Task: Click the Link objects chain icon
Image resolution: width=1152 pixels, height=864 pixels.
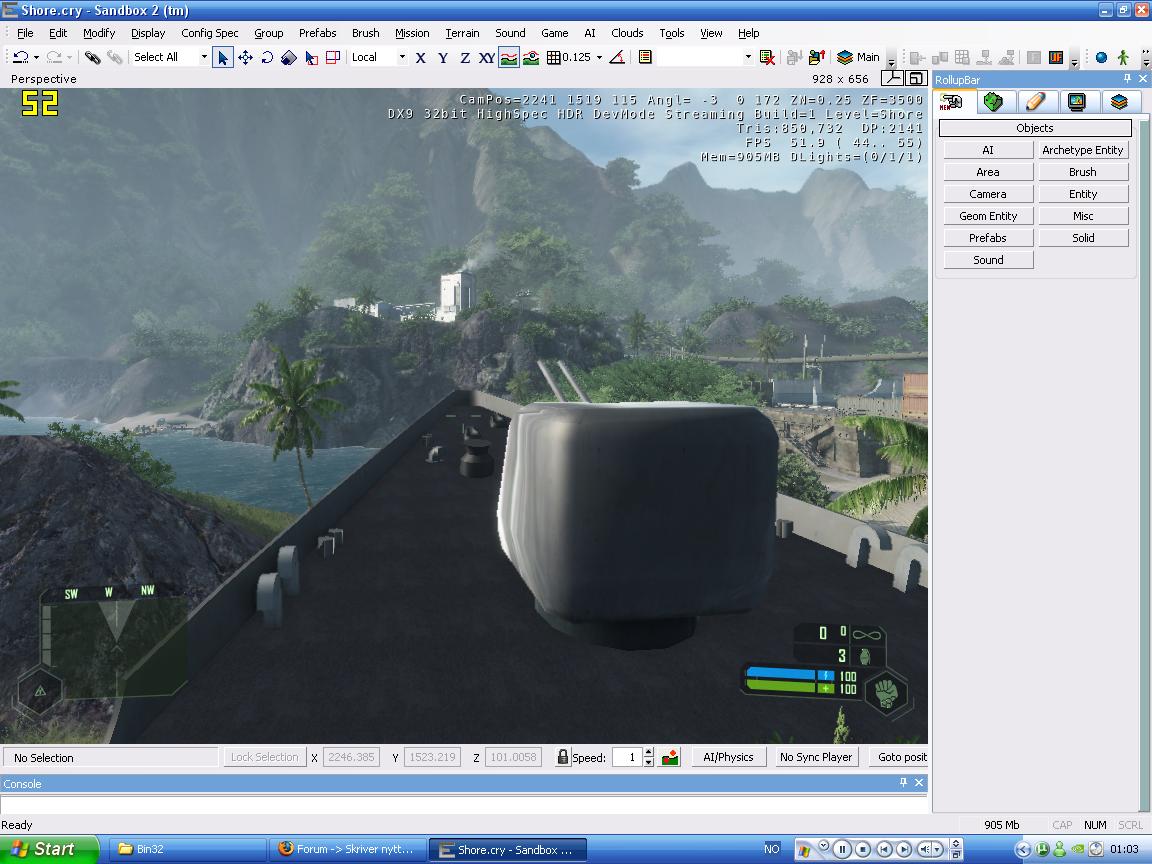Action: (93, 57)
